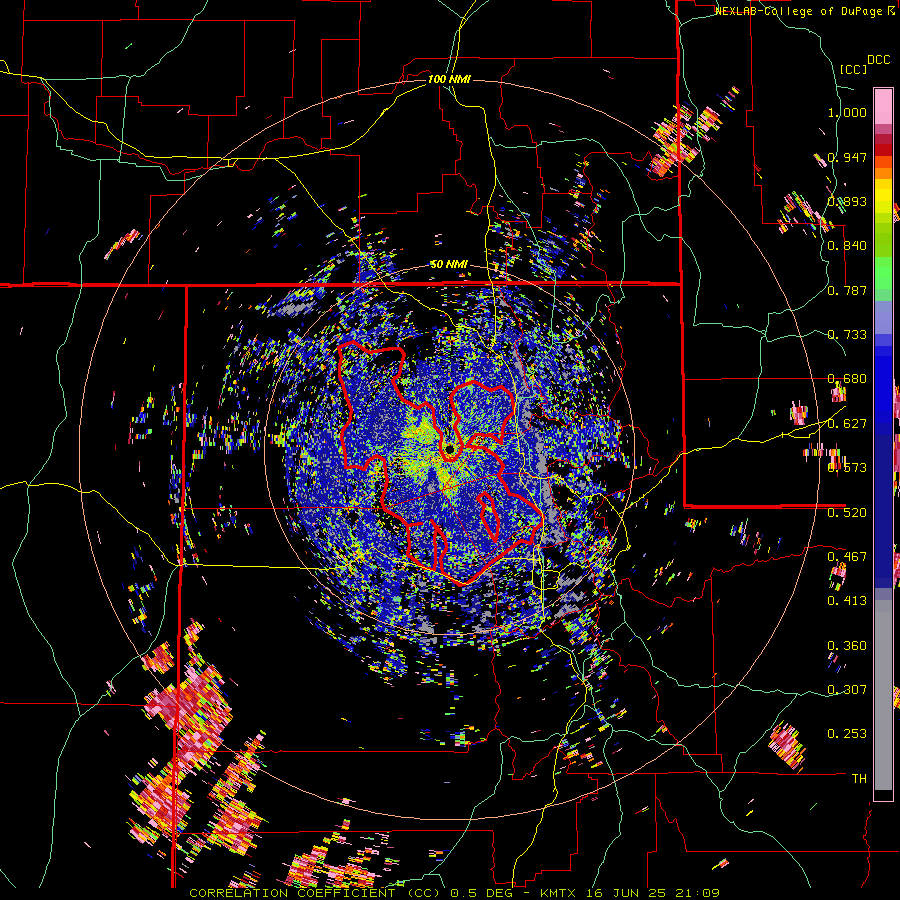Screen dimensions: 900x900
Task: Select the 0.947 color scale value
Action: (847, 157)
